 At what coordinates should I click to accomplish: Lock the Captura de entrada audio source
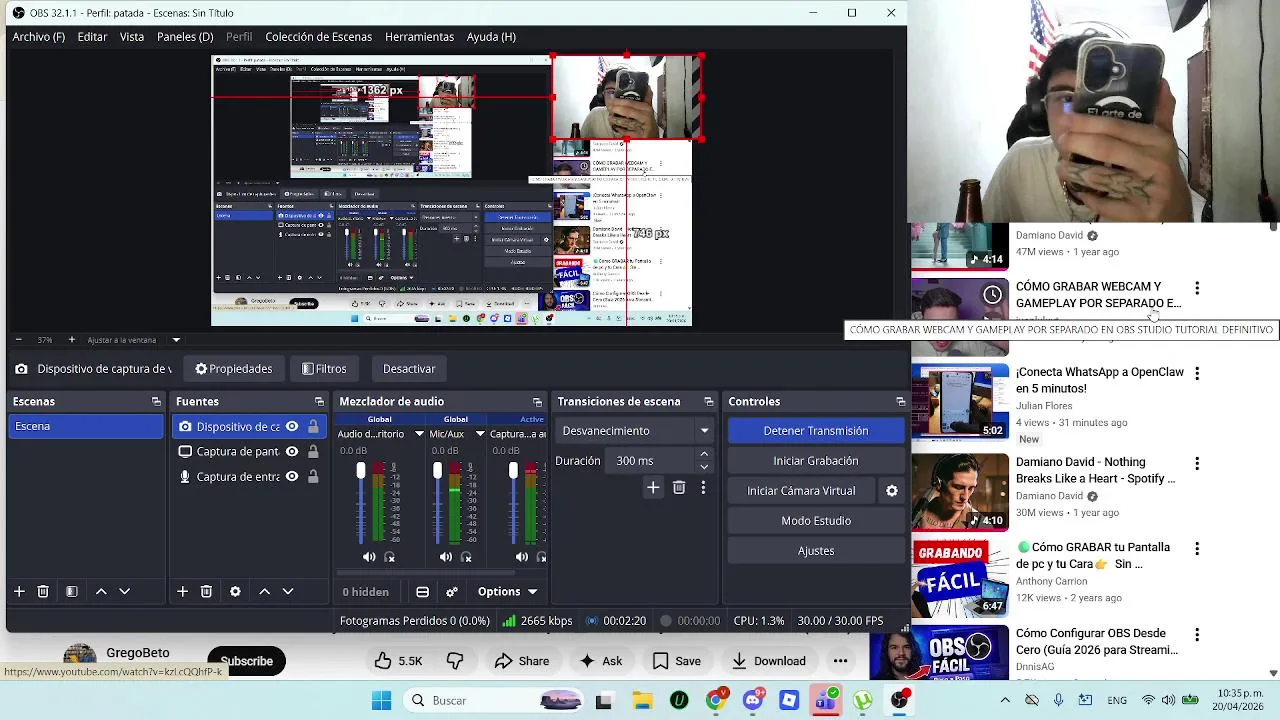coord(313,476)
